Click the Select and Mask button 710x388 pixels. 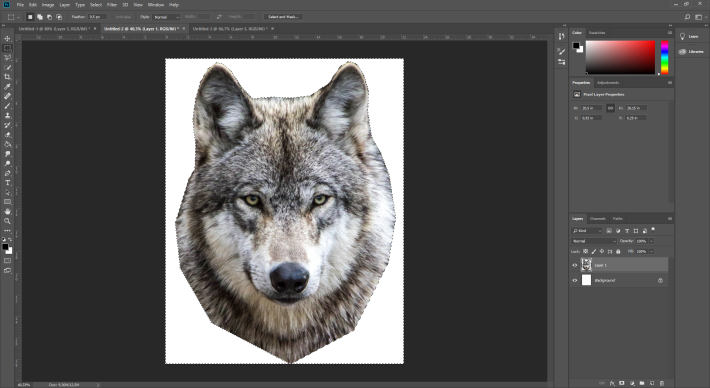[283, 17]
